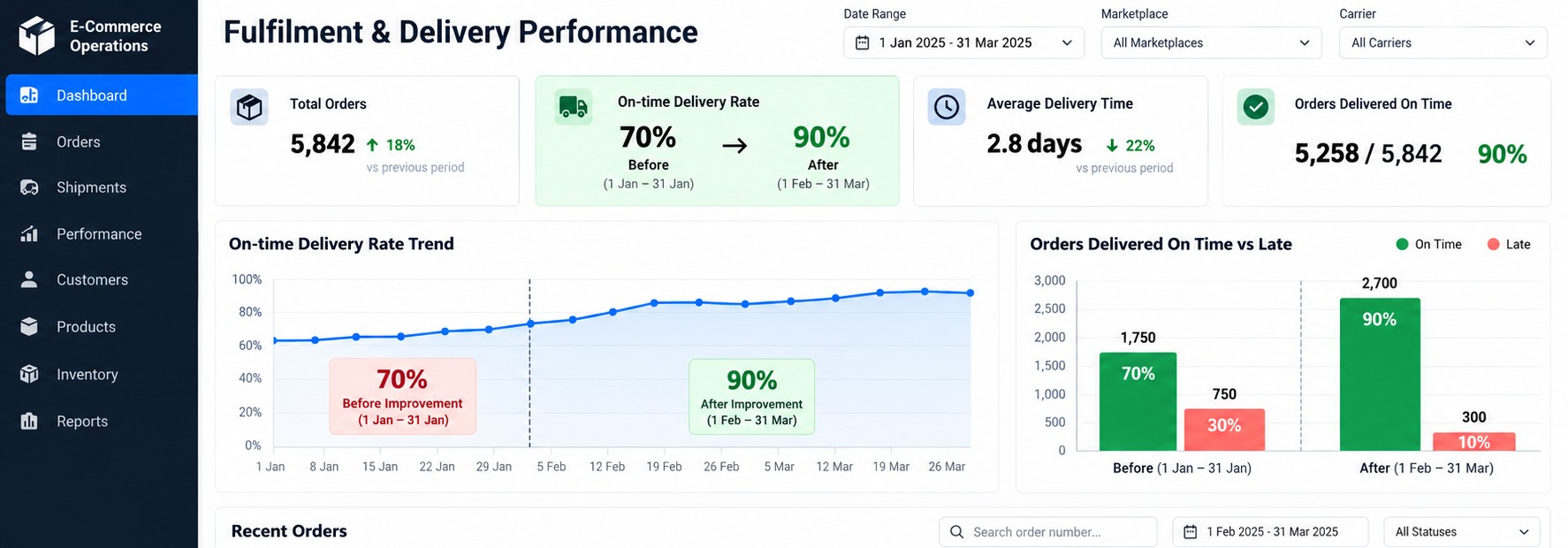Click the Search order number field
This screenshot has height=548, width=1568.
1048,531
